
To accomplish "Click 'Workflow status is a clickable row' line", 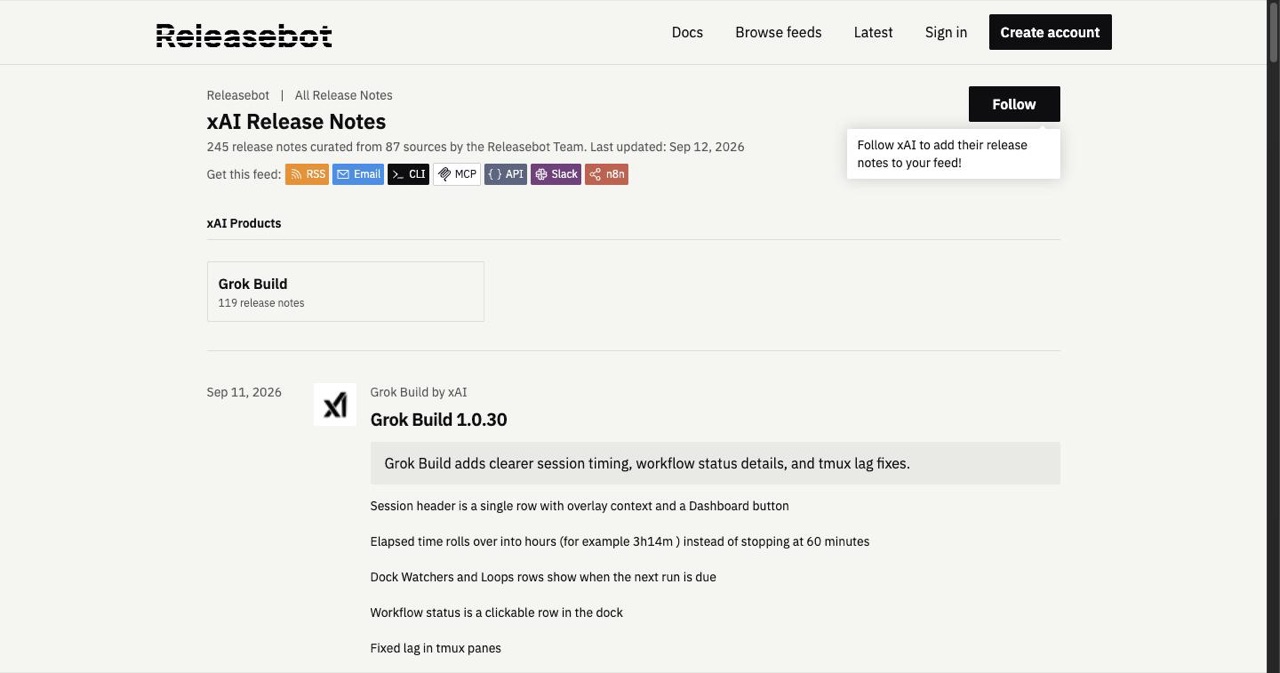I will (496, 612).
